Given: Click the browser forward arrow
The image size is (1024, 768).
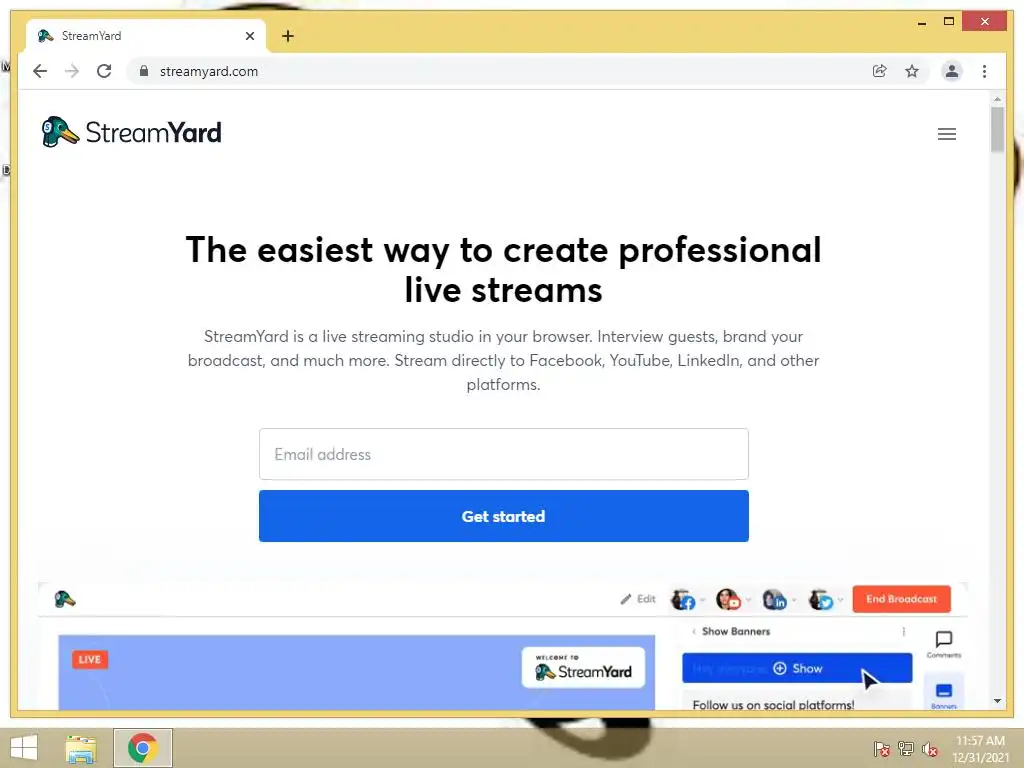Looking at the screenshot, I should pos(72,71).
